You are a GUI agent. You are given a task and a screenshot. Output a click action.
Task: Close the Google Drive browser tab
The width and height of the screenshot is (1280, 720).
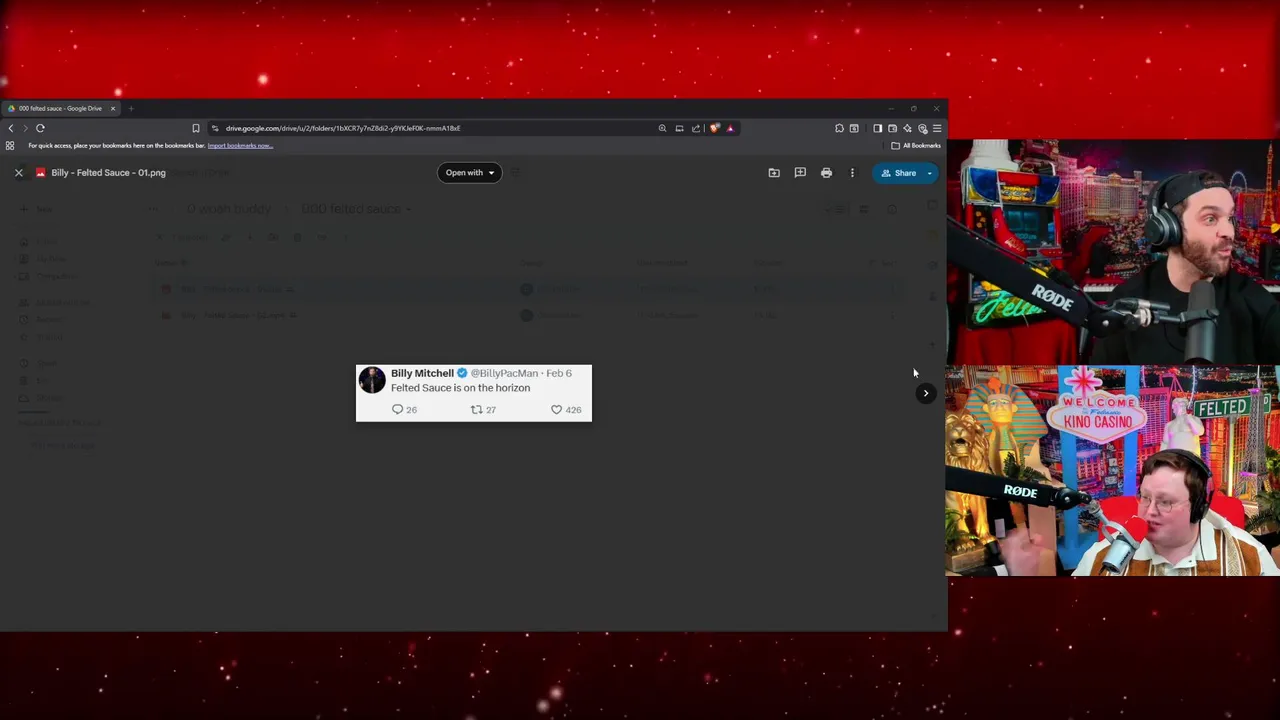coord(113,108)
